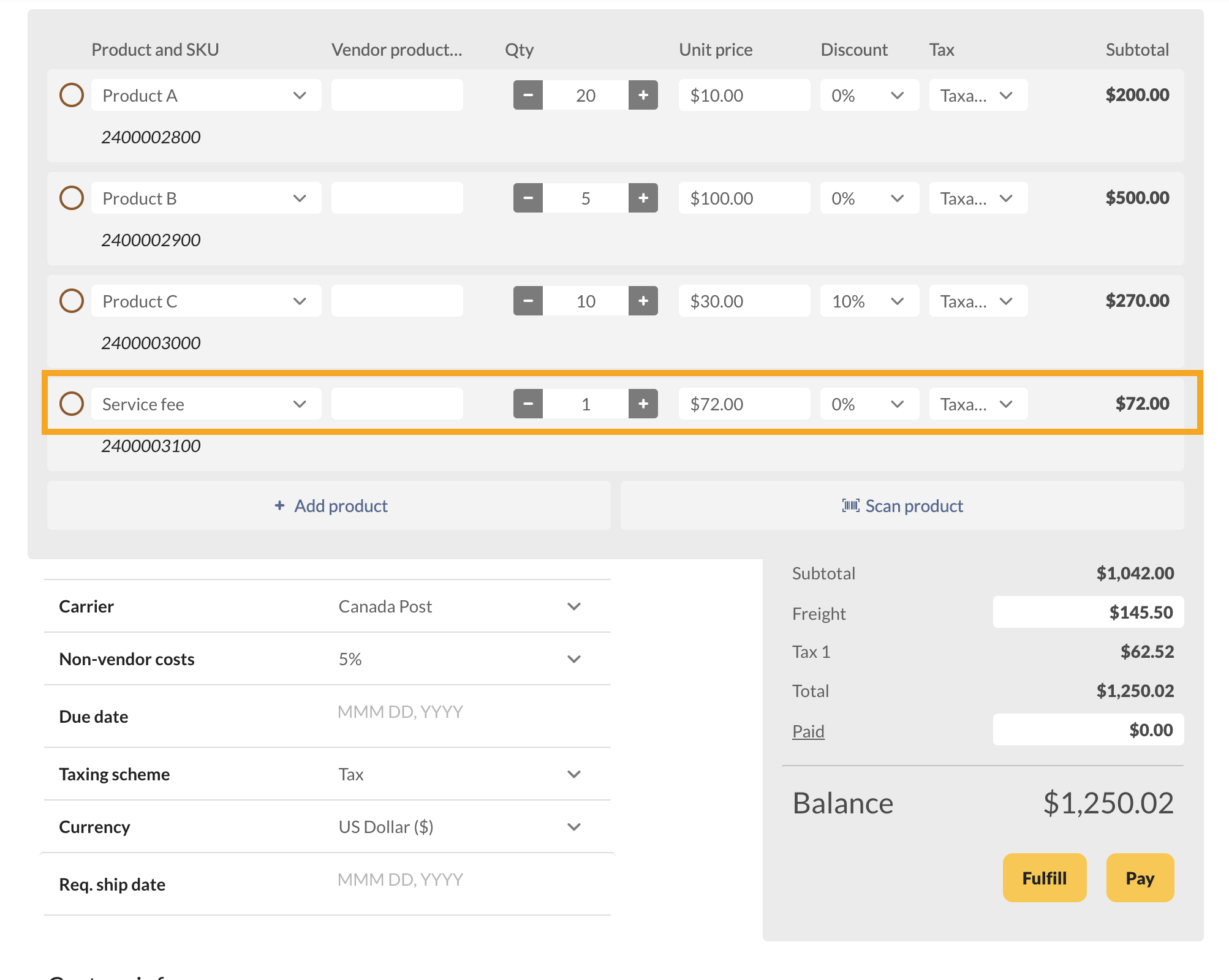1229x980 pixels.
Task: Edit the Freight amount field
Action: coord(1088,612)
